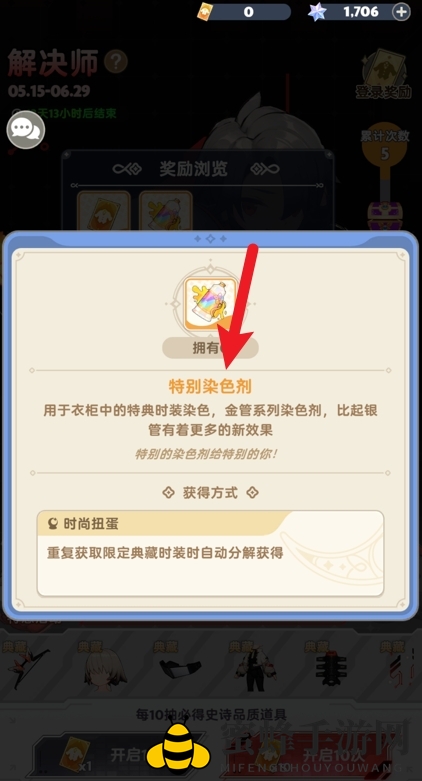Tap the 累计次数 5 progress indicator
422x781 pixels.
click(x=385, y=145)
